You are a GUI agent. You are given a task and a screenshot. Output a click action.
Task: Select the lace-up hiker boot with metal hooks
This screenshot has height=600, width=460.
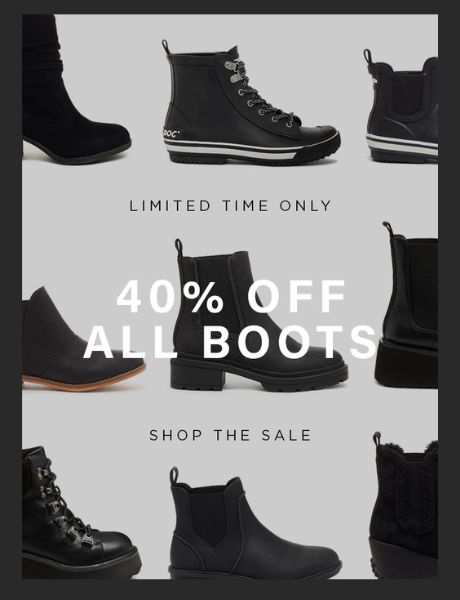80,512
